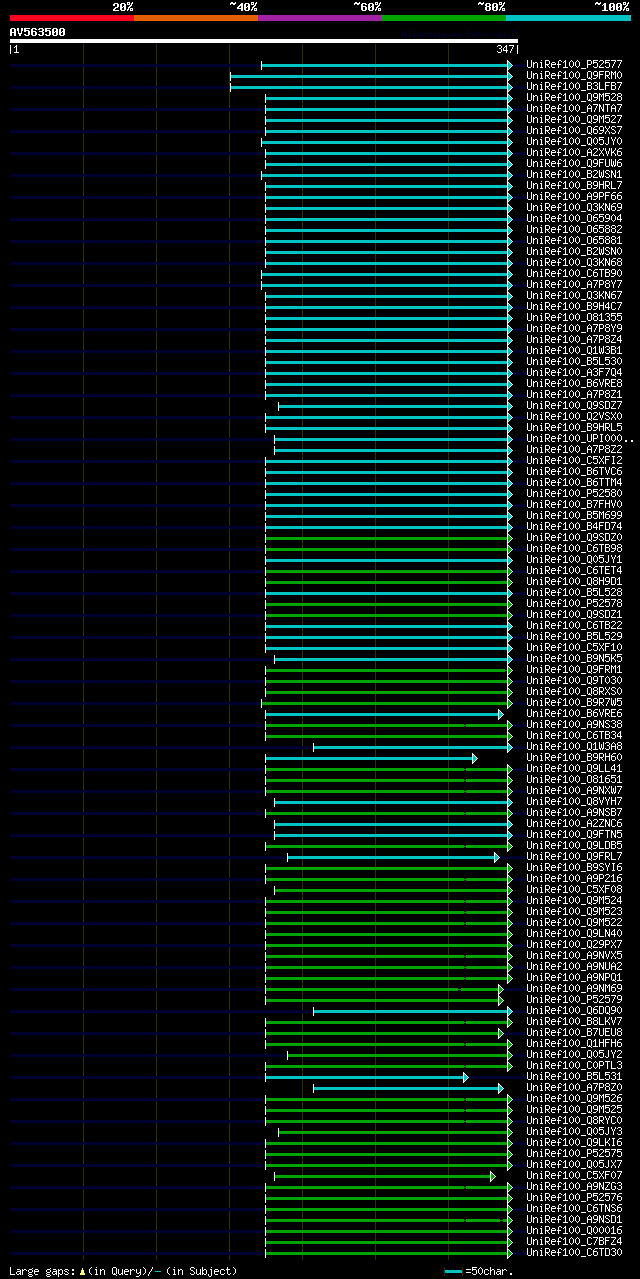Click hit label UniRef100_C6TD30
Viewport: 640px width, 1279px height.
[x=575, y=1253]
